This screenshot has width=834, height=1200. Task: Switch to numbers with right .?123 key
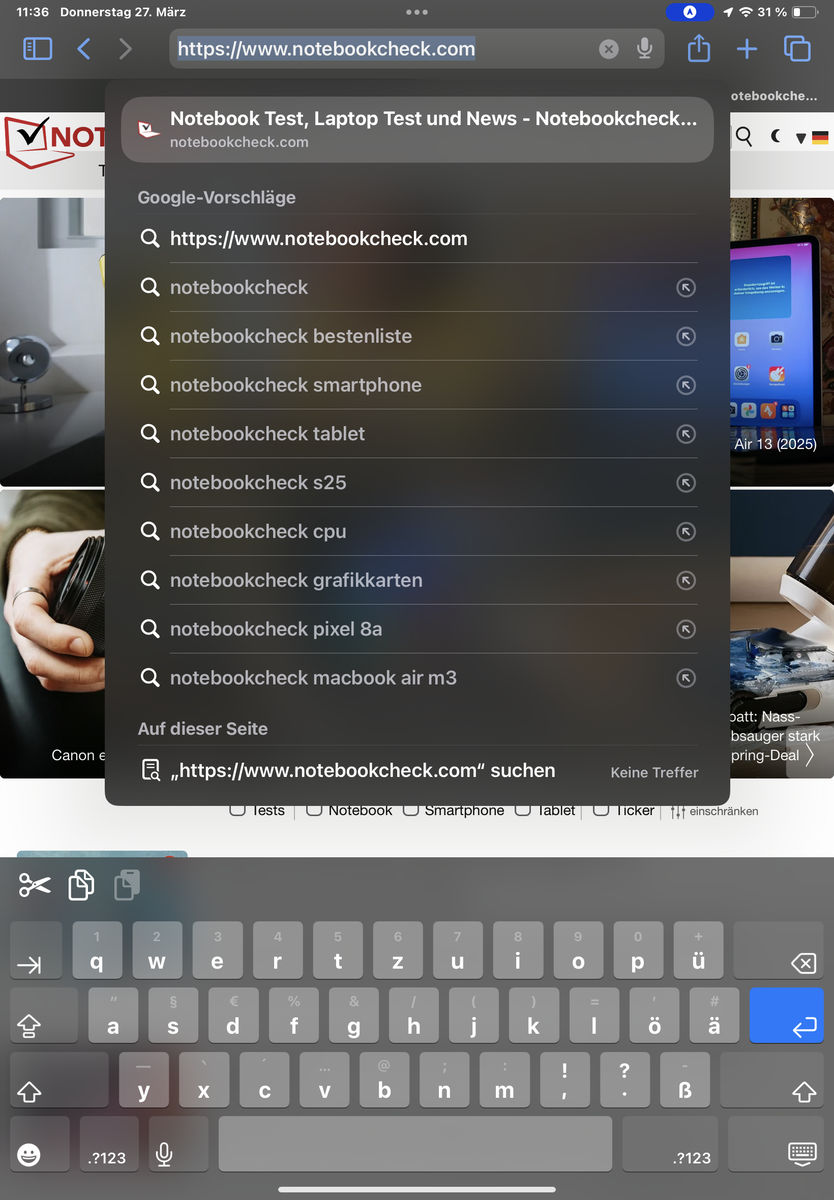point(671,1144)
